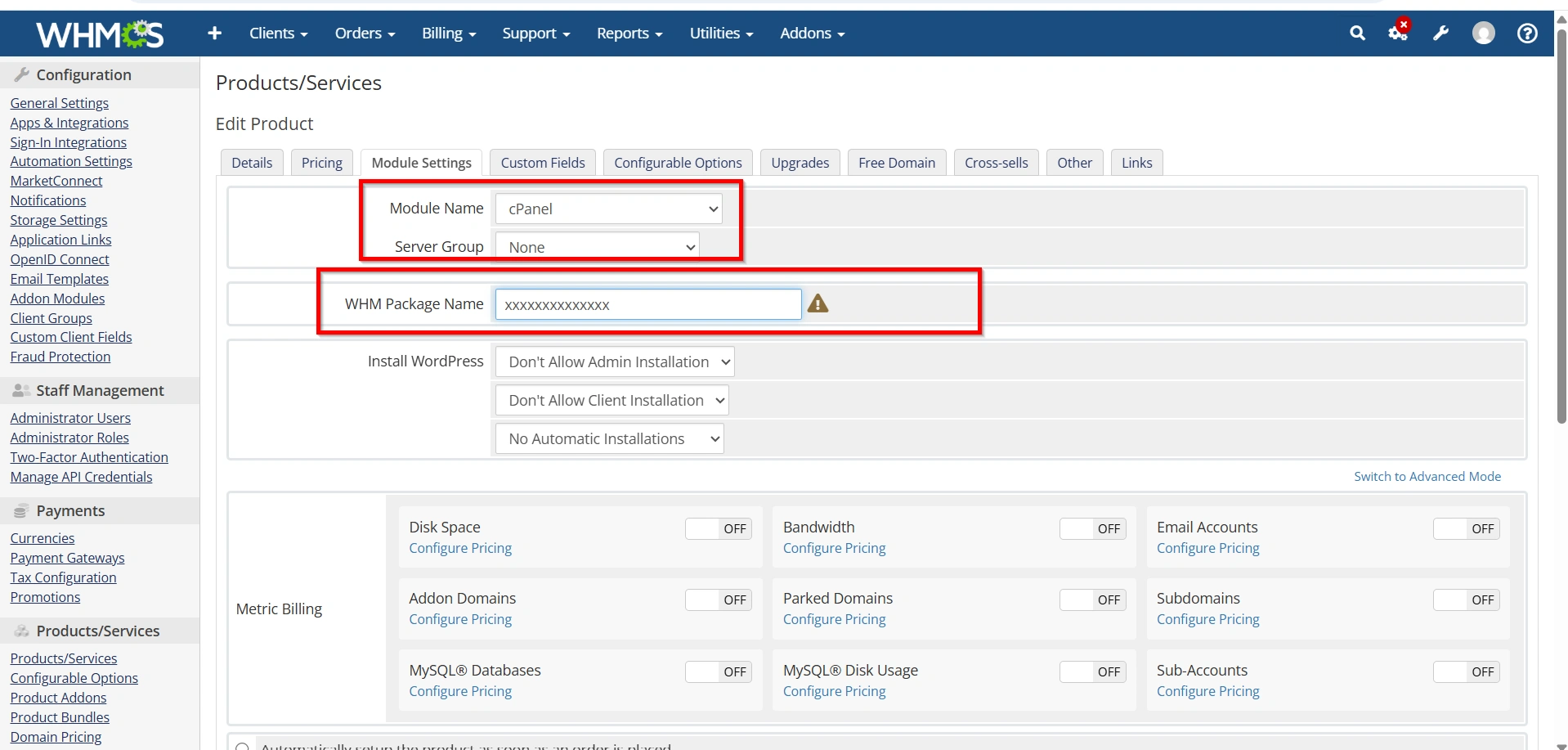Open the Utilities menu
Viewport: 1568px width, 750px height.
[721, 33]
